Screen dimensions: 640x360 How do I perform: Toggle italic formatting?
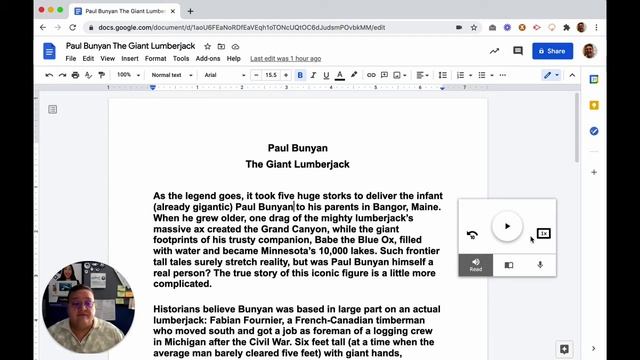pos(313,75)
